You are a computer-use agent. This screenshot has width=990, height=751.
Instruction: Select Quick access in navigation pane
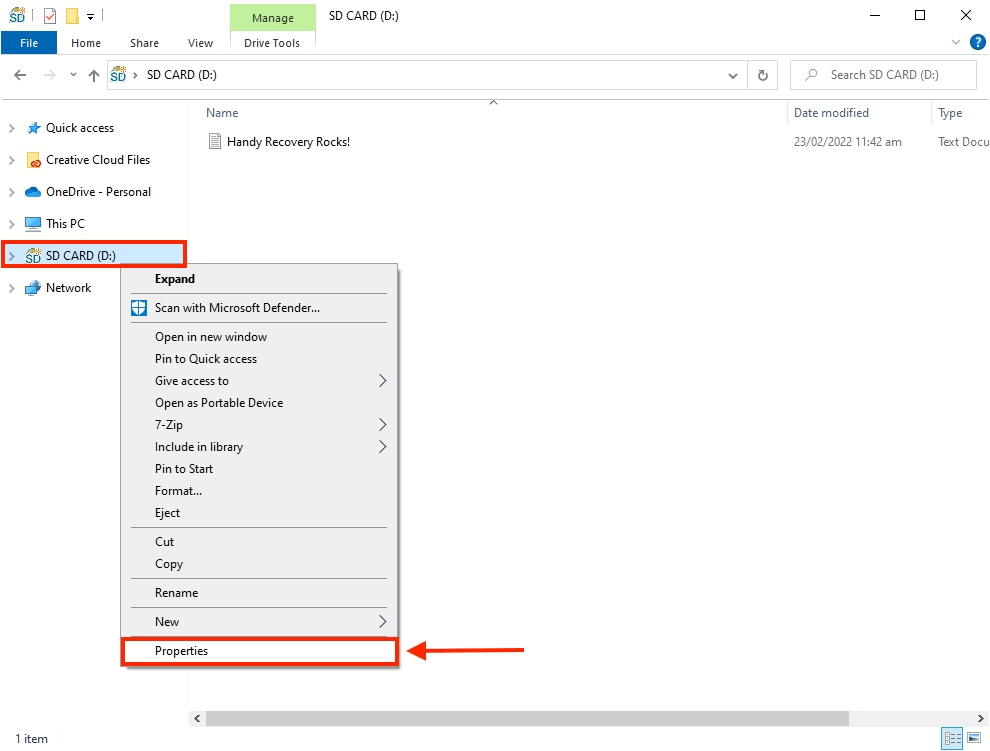pos(80,128)
